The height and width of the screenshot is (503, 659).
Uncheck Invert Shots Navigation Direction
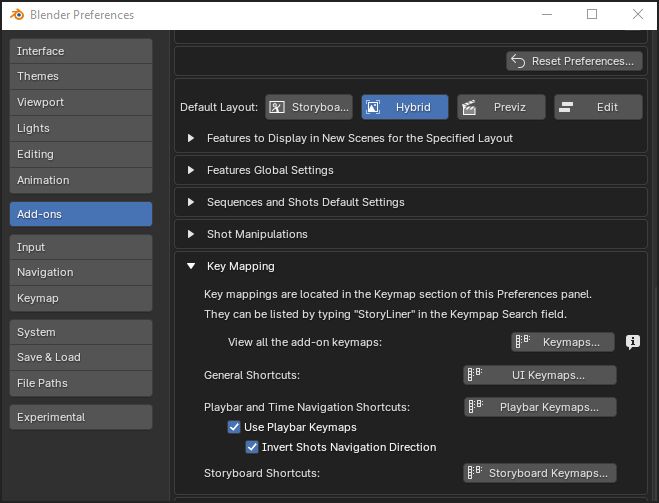click(253, 447)
